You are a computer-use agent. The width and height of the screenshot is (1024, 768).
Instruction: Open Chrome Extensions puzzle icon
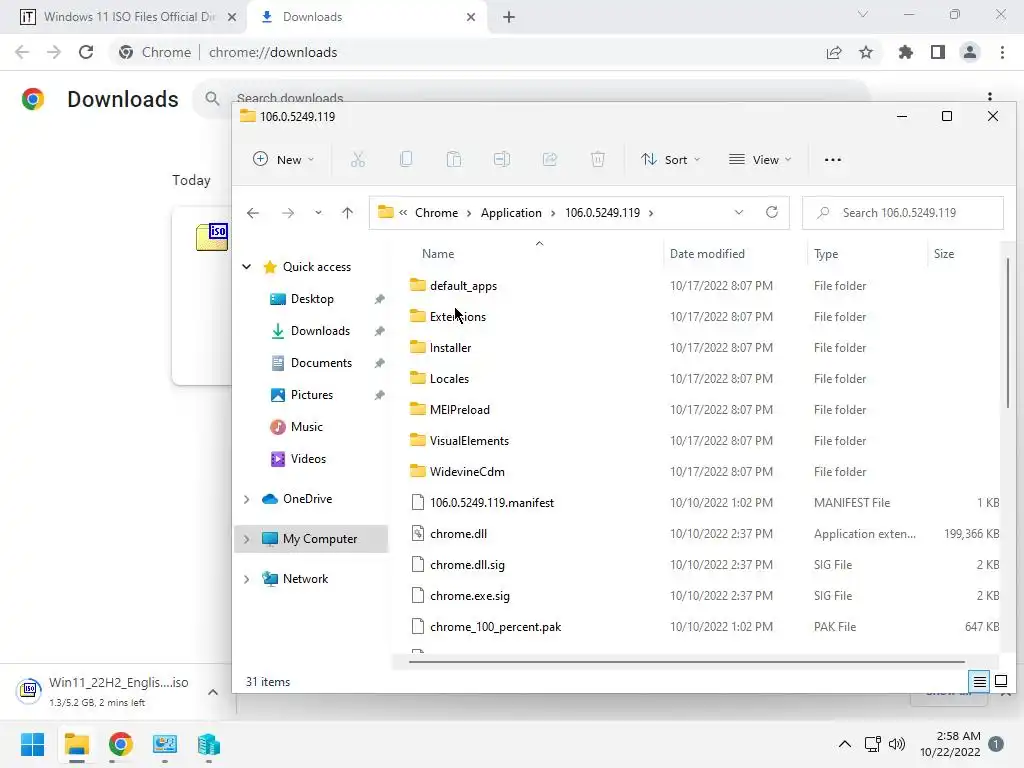pyautogui.click(x=906, y=52)
